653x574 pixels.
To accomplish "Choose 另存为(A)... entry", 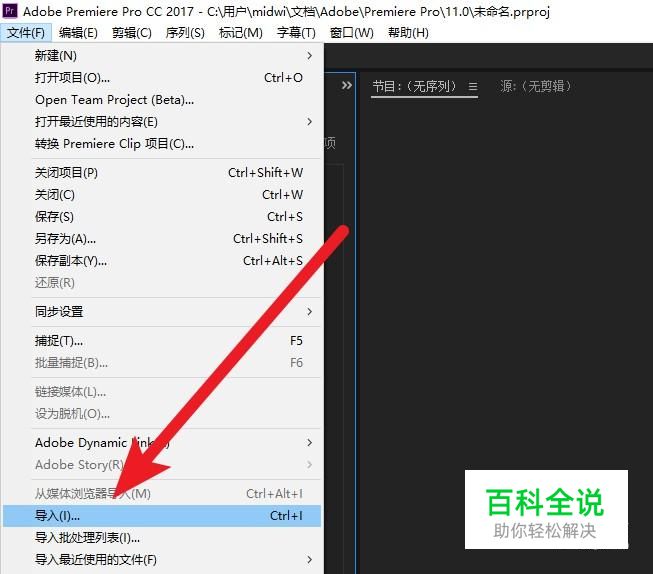I will point(162,239).
